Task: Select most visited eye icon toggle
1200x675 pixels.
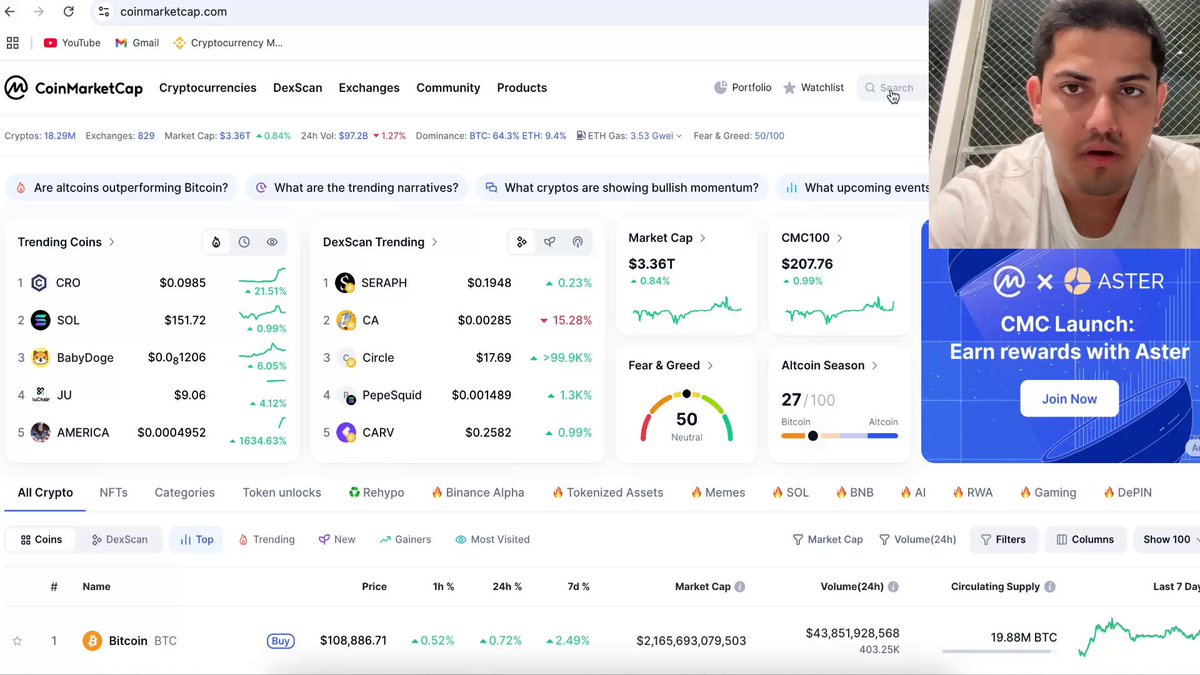Action: (x=272, y=242)
